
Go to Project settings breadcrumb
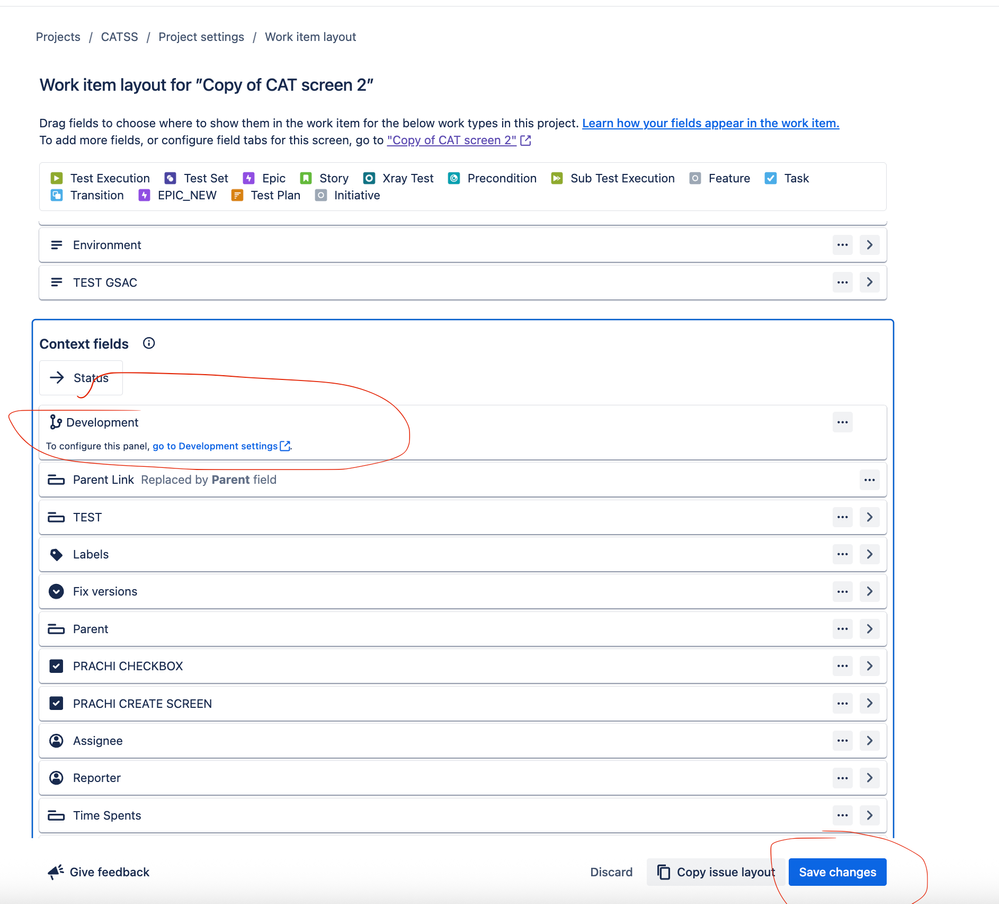[201, 37]
